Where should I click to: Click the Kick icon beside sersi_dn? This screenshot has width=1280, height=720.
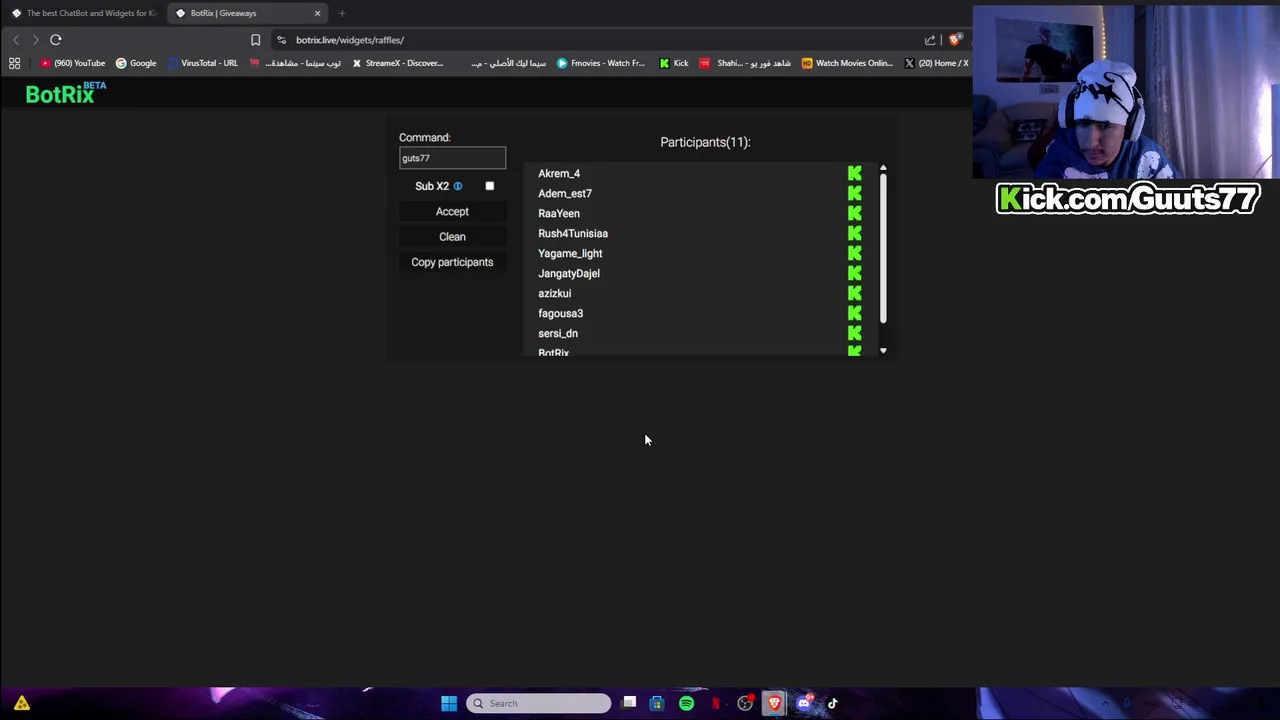click(854, 333)
